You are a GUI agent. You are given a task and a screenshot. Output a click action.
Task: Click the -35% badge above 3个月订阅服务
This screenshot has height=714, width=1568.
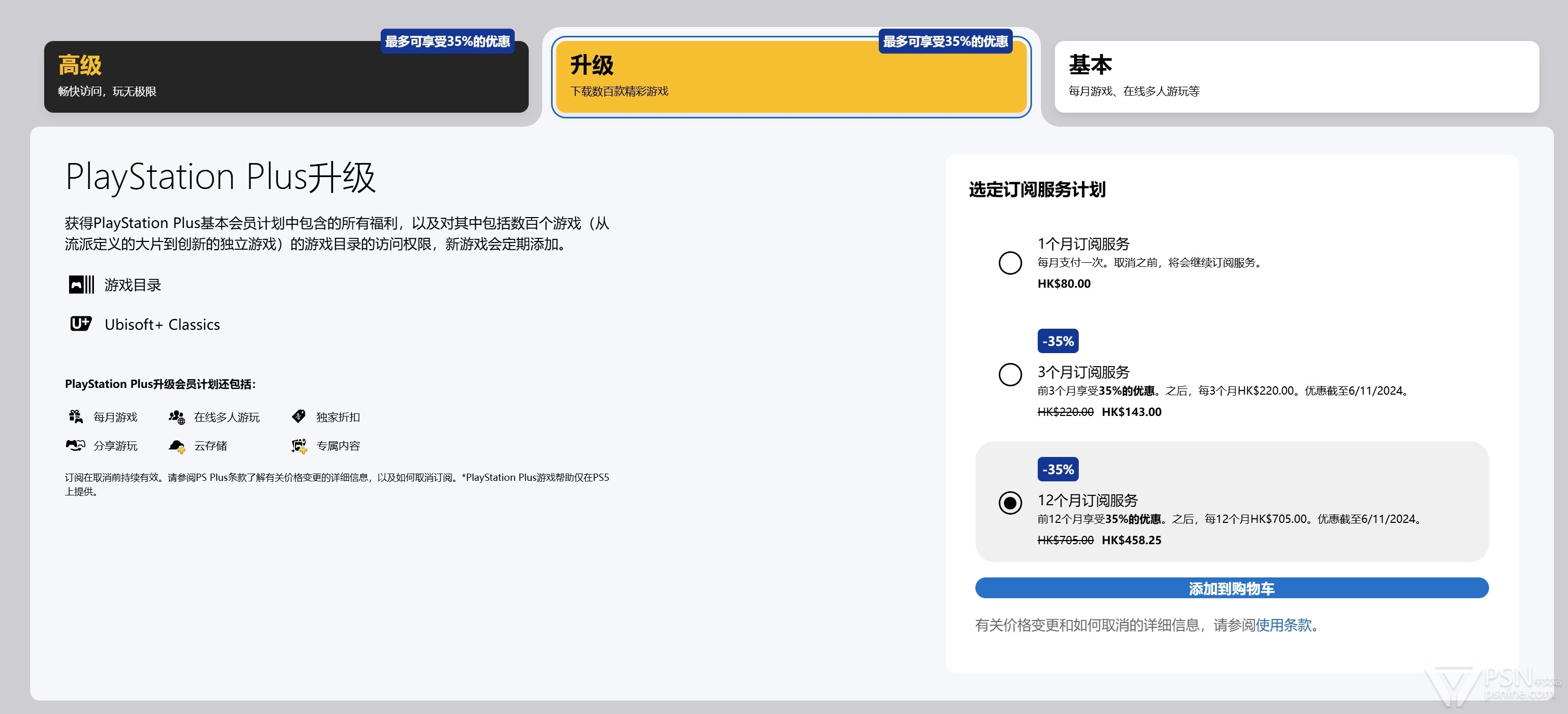coord(1058,341)
